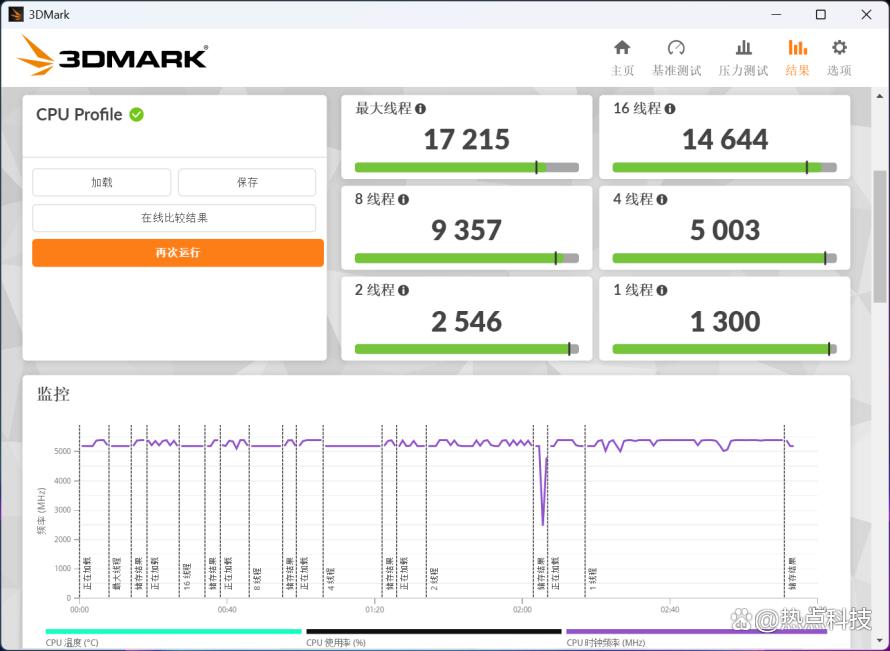Click the info icon beside 1 线程
890x651 pixels.
pyautogui.click(x=661, y=290)
